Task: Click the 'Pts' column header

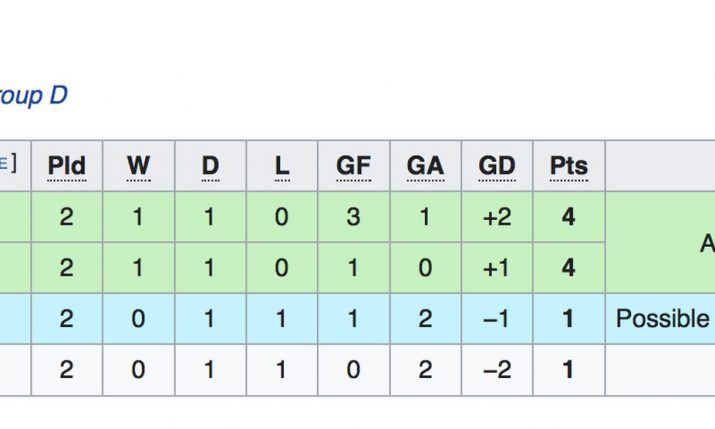Action: (569, 165)
